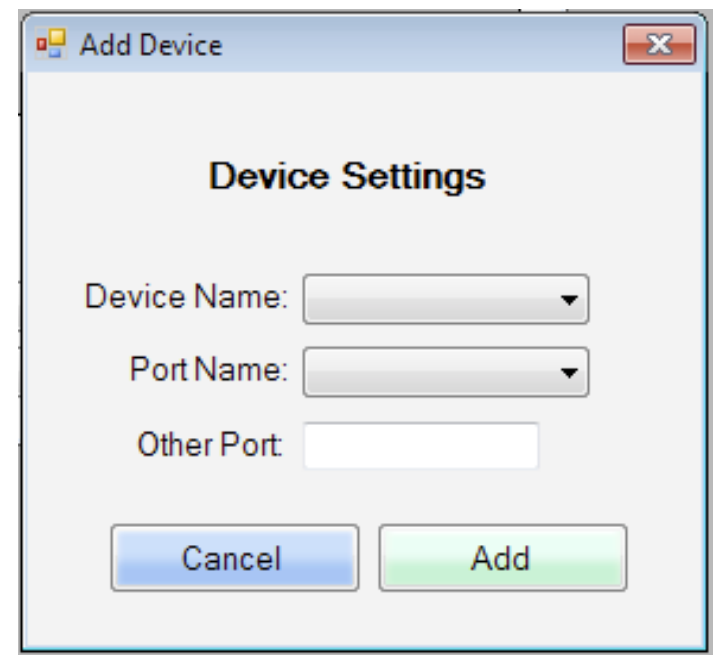The height and width of the screenshot is (668, 724).
Task: Close the Add Device dialog
Action: (644, 45)
